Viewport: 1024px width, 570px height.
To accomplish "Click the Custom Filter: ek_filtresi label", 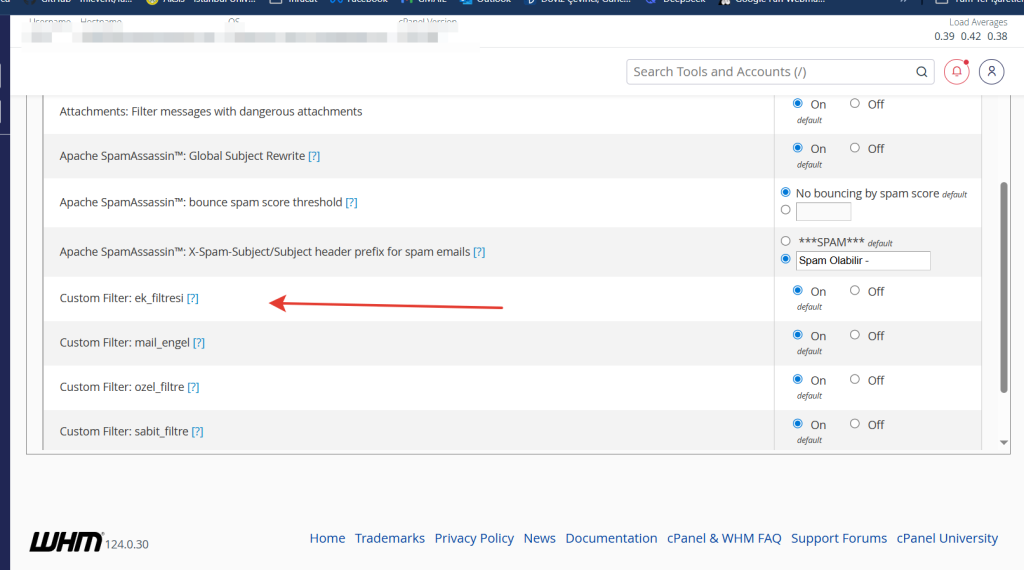I will [x=121, y=298].
